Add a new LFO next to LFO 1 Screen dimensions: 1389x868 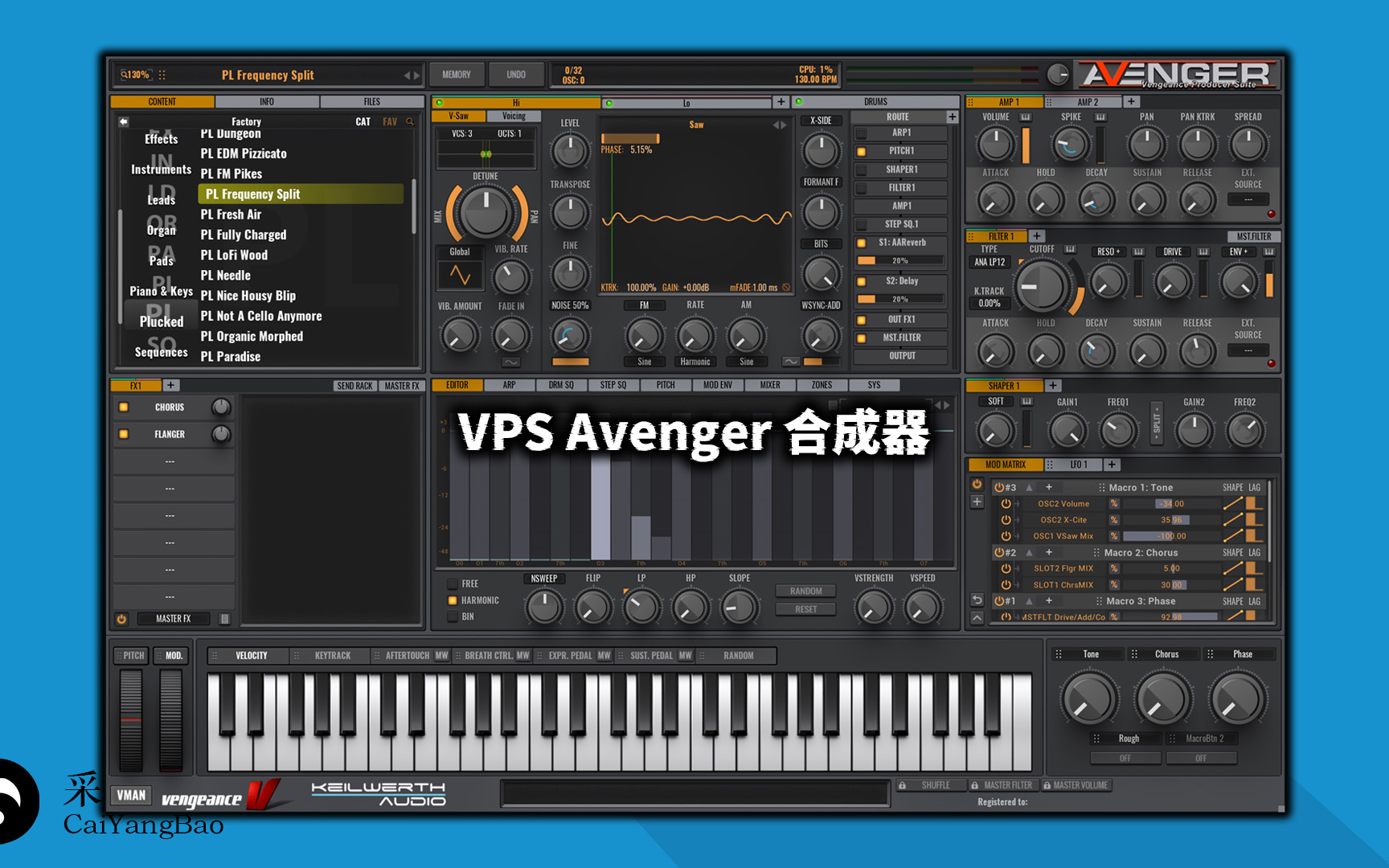pyautogui.click(x=1112, y=465)
